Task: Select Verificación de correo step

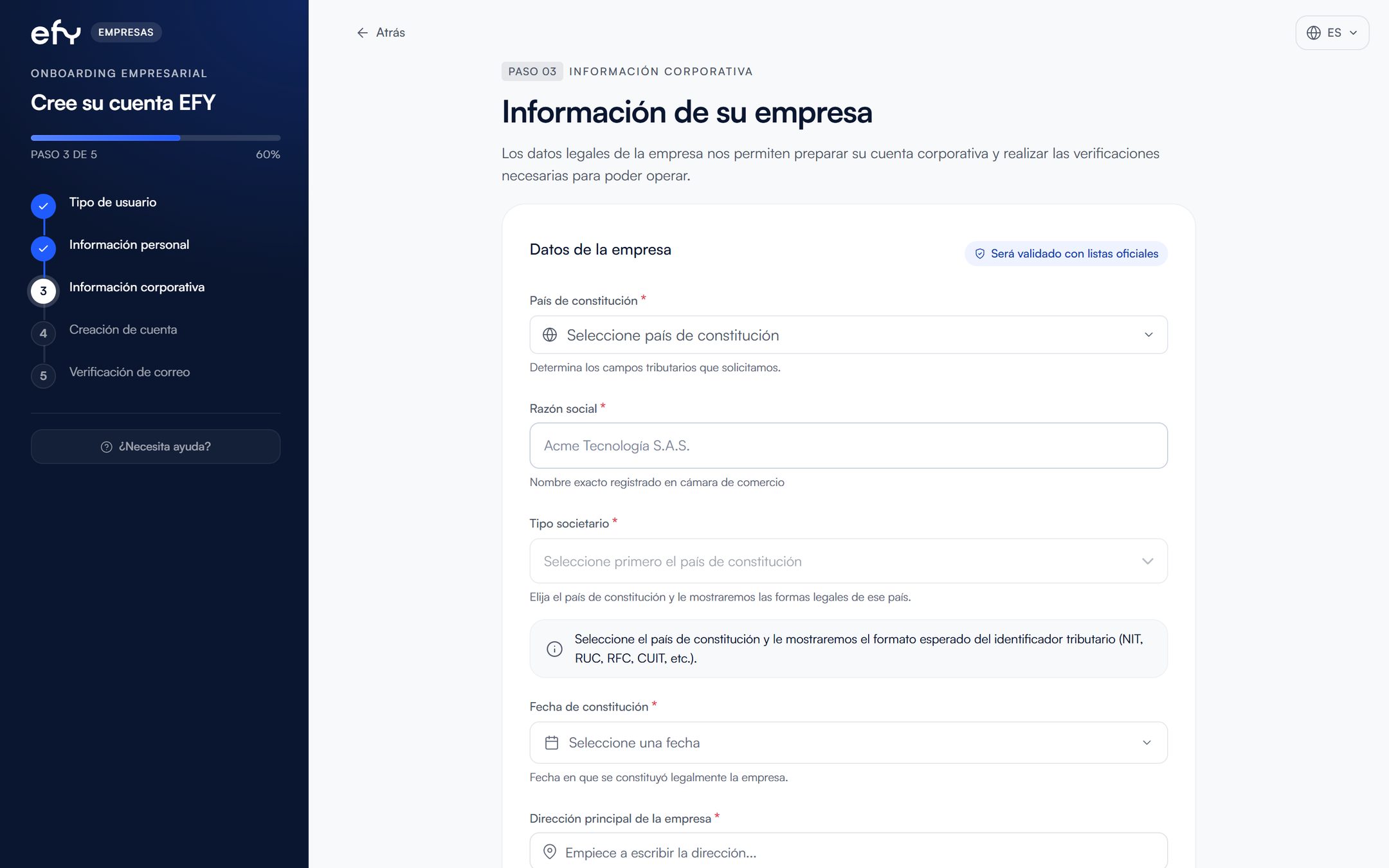Action: [130, 372]
